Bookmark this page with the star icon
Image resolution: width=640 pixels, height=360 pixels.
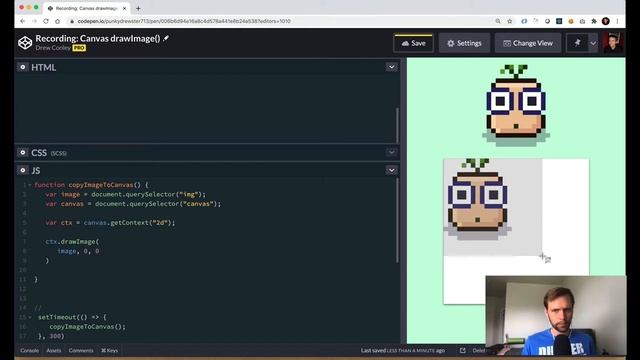pyautogui.click(x=509, y=21)
